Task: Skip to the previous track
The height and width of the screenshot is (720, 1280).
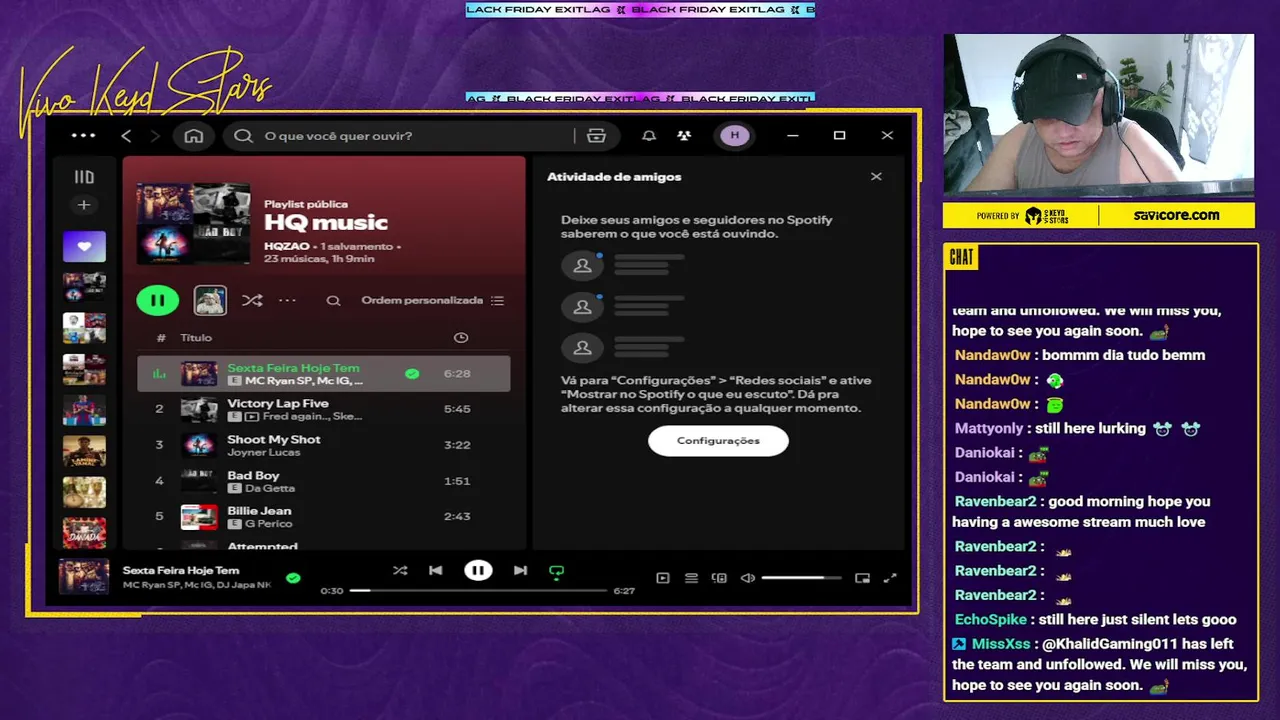Action: point(436,571)
